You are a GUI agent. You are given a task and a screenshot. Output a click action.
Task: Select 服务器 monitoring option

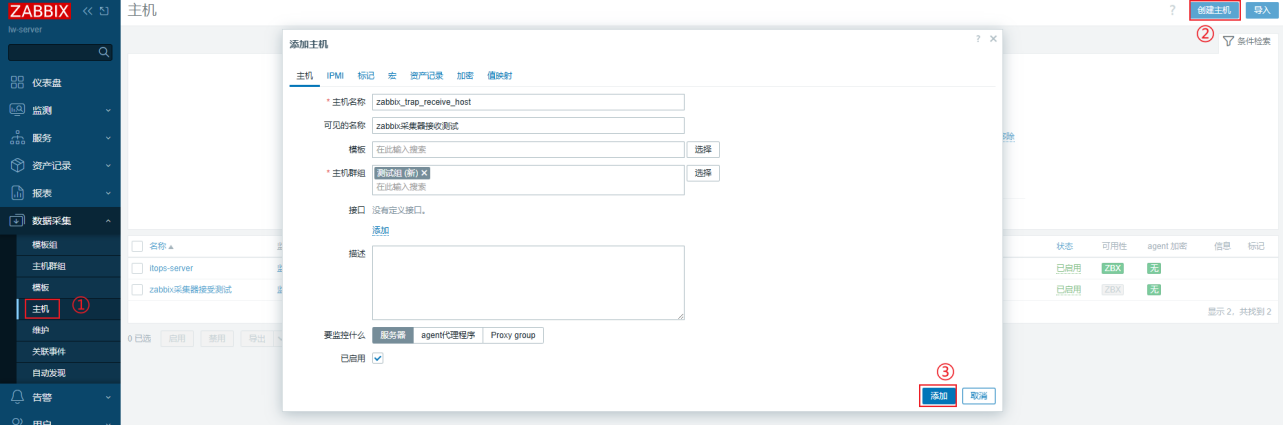393,335
